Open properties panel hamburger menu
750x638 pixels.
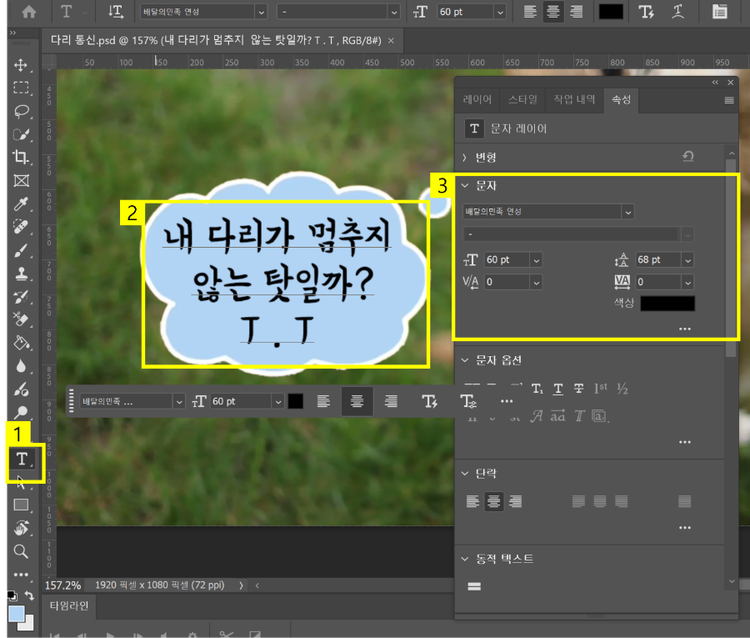tap(729, 100)
